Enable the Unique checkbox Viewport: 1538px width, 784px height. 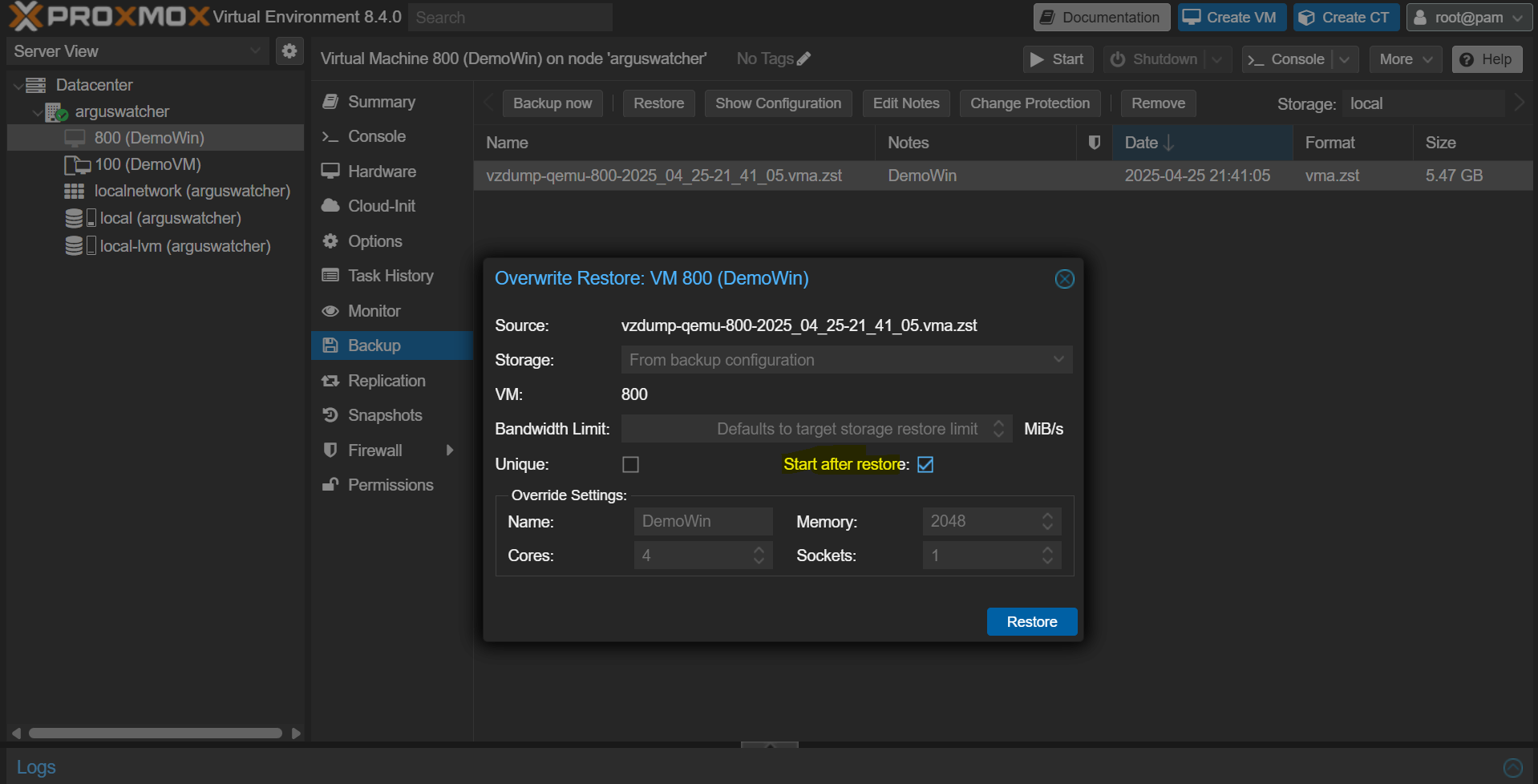[630, 465]
